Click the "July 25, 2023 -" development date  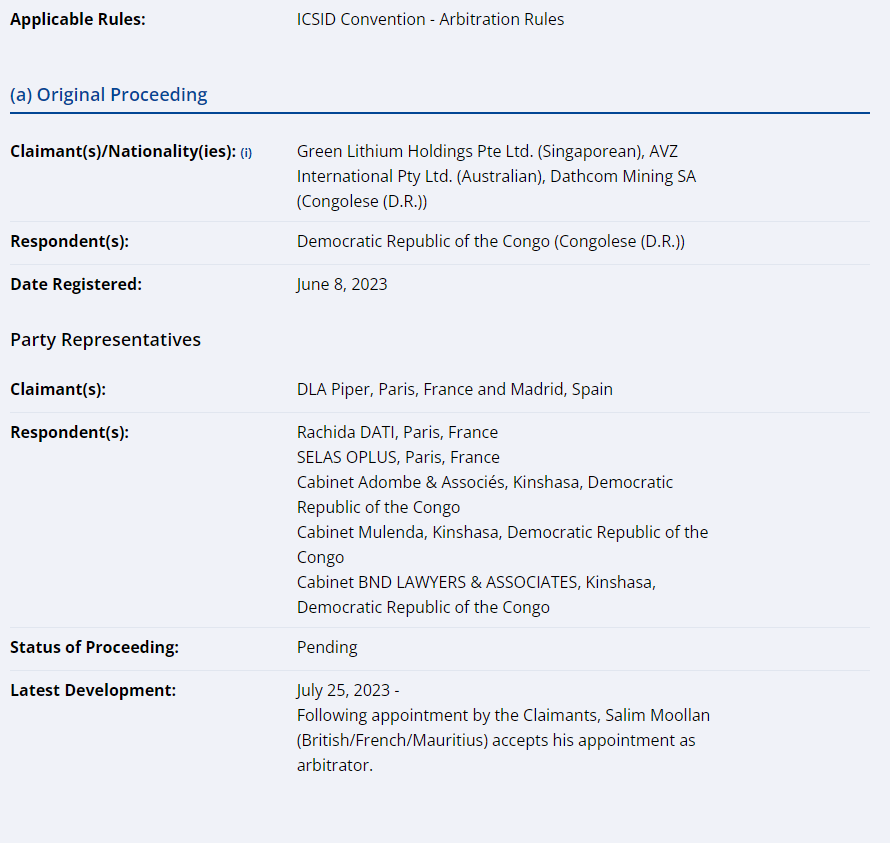click(x=347, y=690)
